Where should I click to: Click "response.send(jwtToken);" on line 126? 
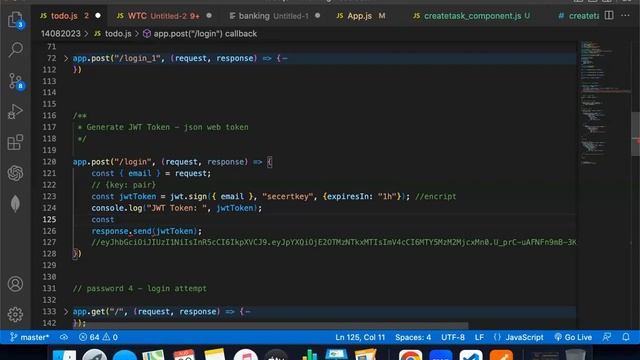click(147, 231)
